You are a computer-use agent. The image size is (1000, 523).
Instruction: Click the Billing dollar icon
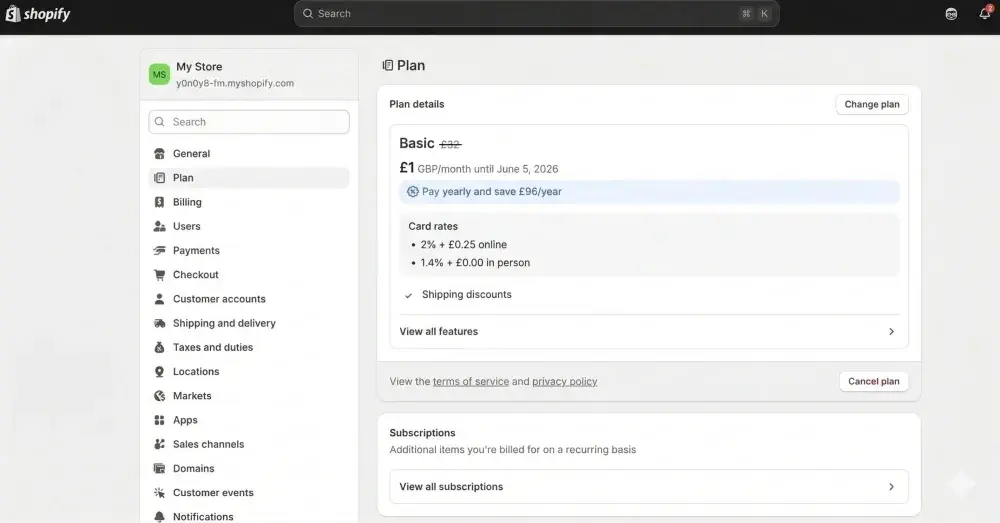(x=159, y=202)
